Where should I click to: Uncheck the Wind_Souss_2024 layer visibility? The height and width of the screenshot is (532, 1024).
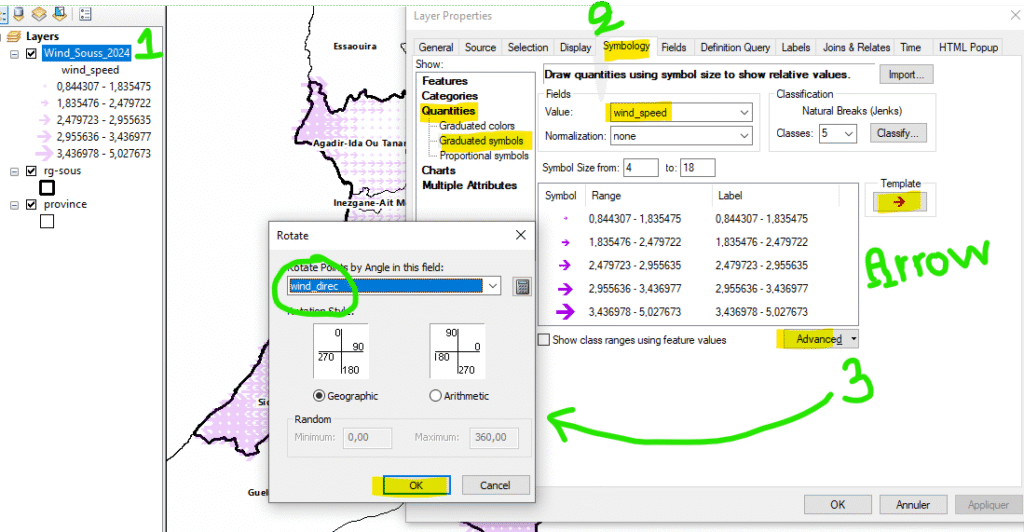tap(31, 53)
